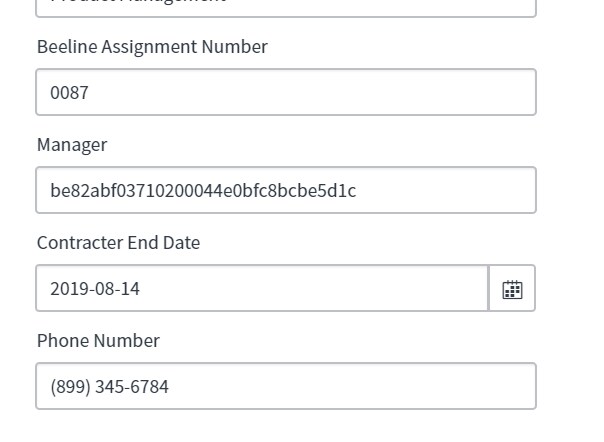Image resolution: width=604 pixels, height=442 pixels.
Task: Click the "Phone Number" label
Action: 98,341
